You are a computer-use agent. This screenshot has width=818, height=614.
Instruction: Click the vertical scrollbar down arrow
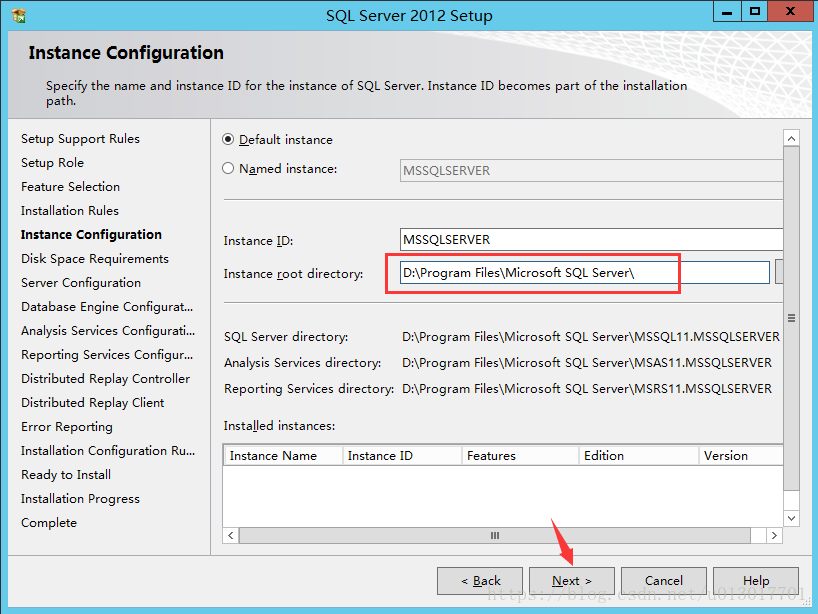click(x=791, y=518)
